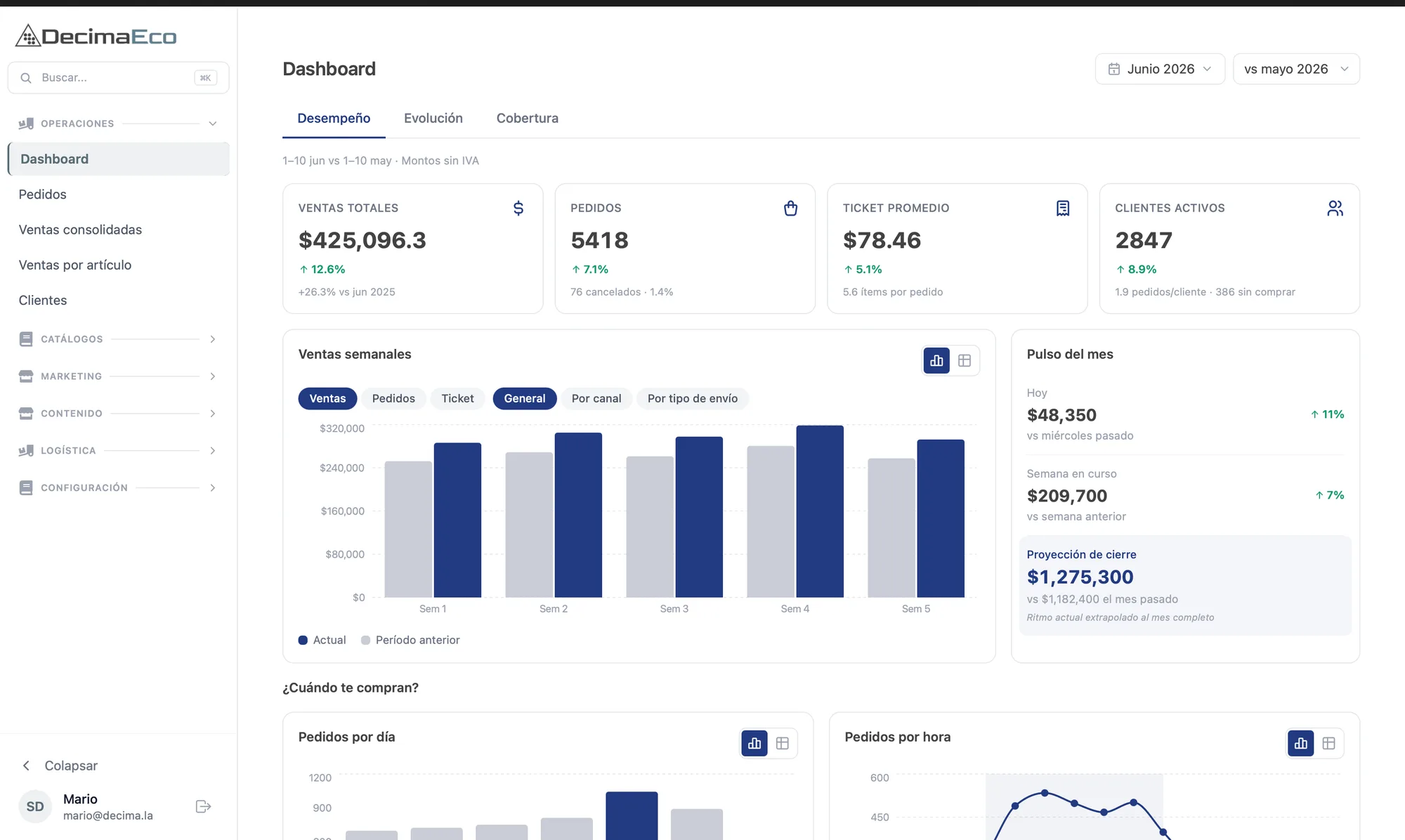This screenshot has width=1405, height=840.
Task: Click the dollar icon on Ventas Totales
Action: click(518, 208)
